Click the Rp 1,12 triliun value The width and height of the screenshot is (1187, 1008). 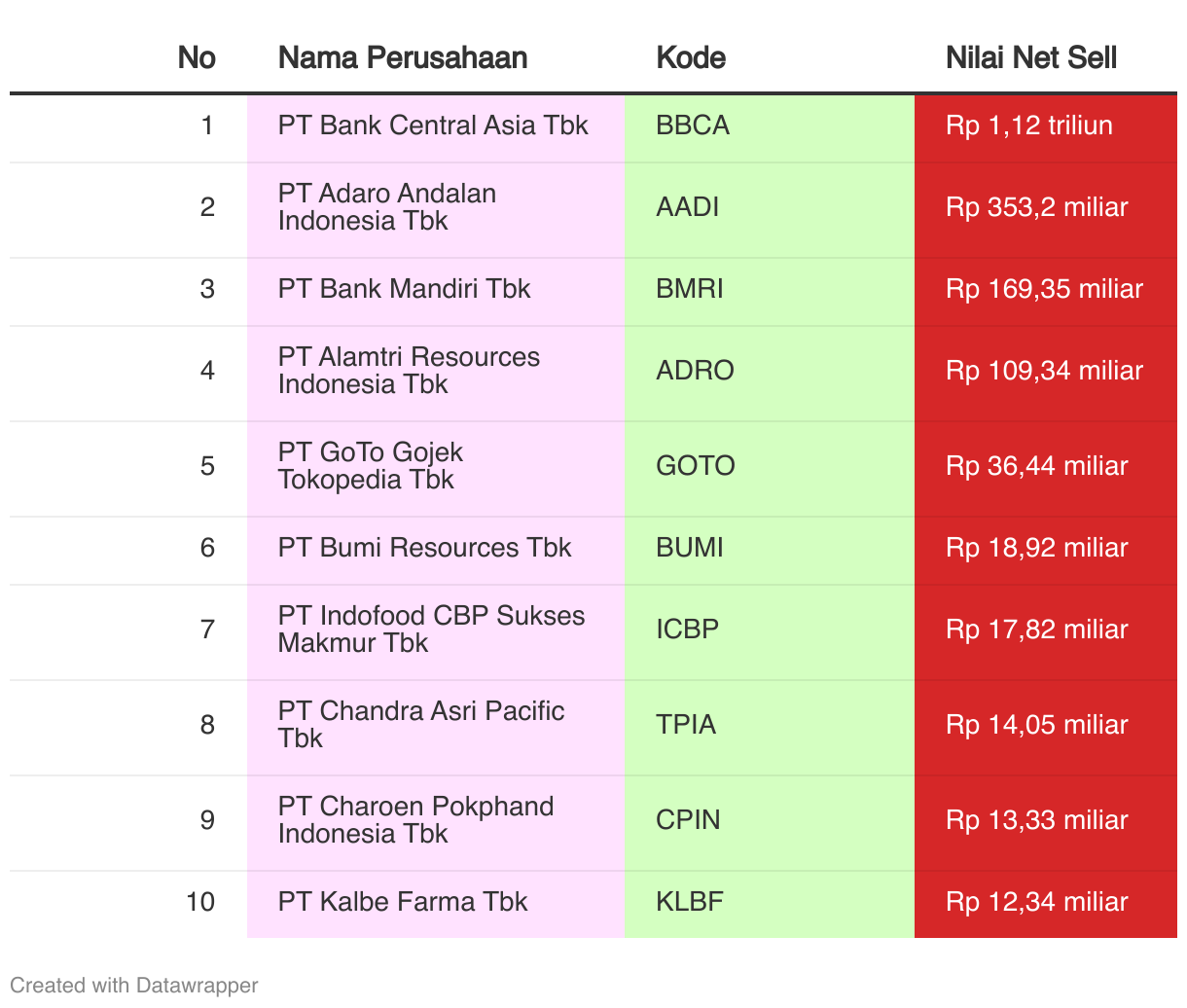click(x=1028, y=126)
